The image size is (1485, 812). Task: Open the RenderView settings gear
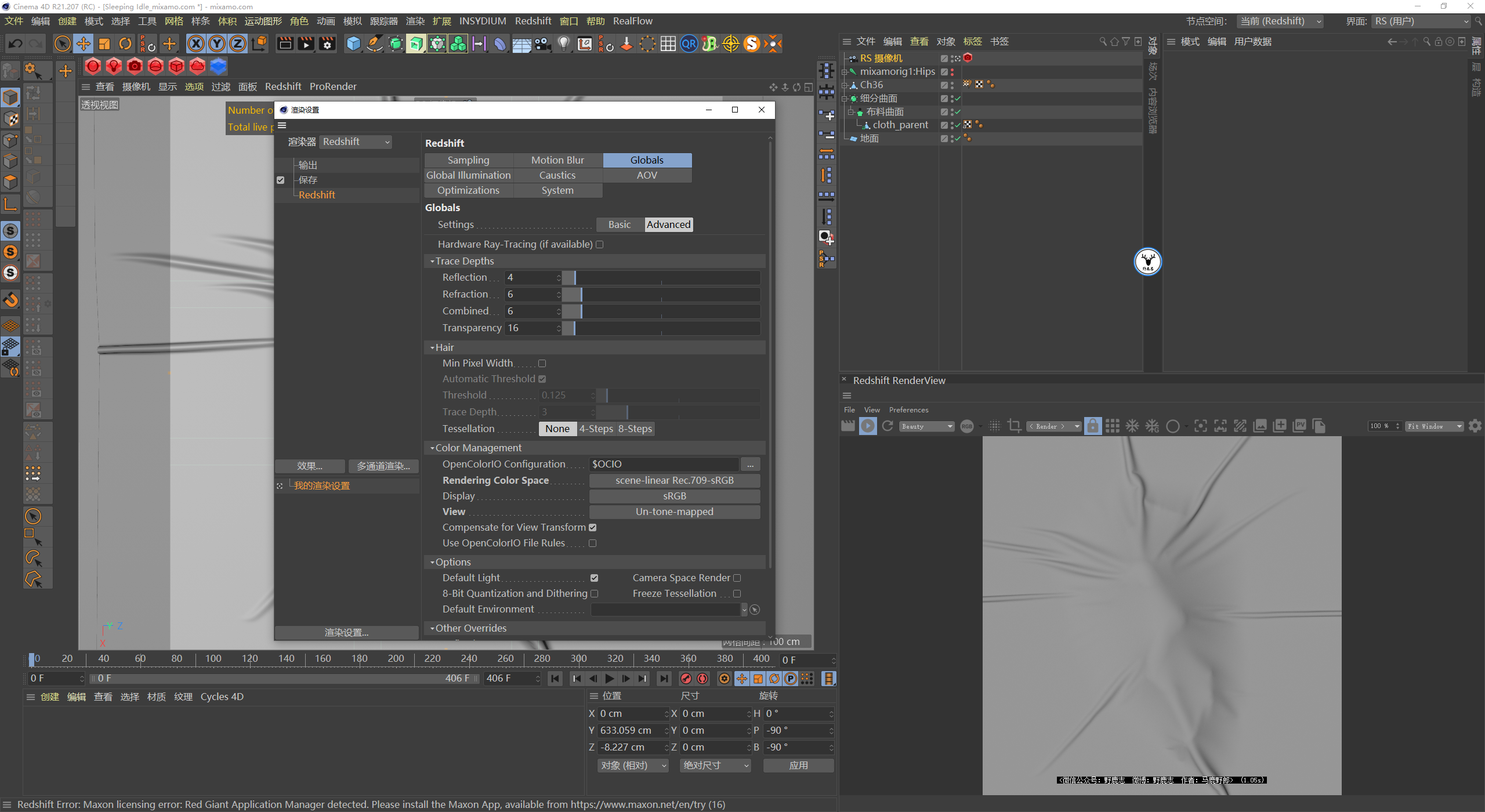(x=1475, y=426)
